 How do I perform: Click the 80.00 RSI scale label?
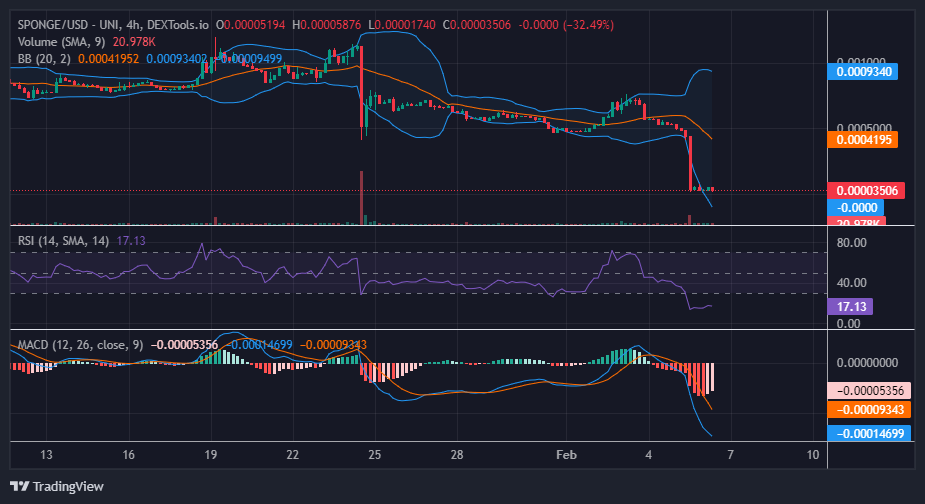(852, 243)
